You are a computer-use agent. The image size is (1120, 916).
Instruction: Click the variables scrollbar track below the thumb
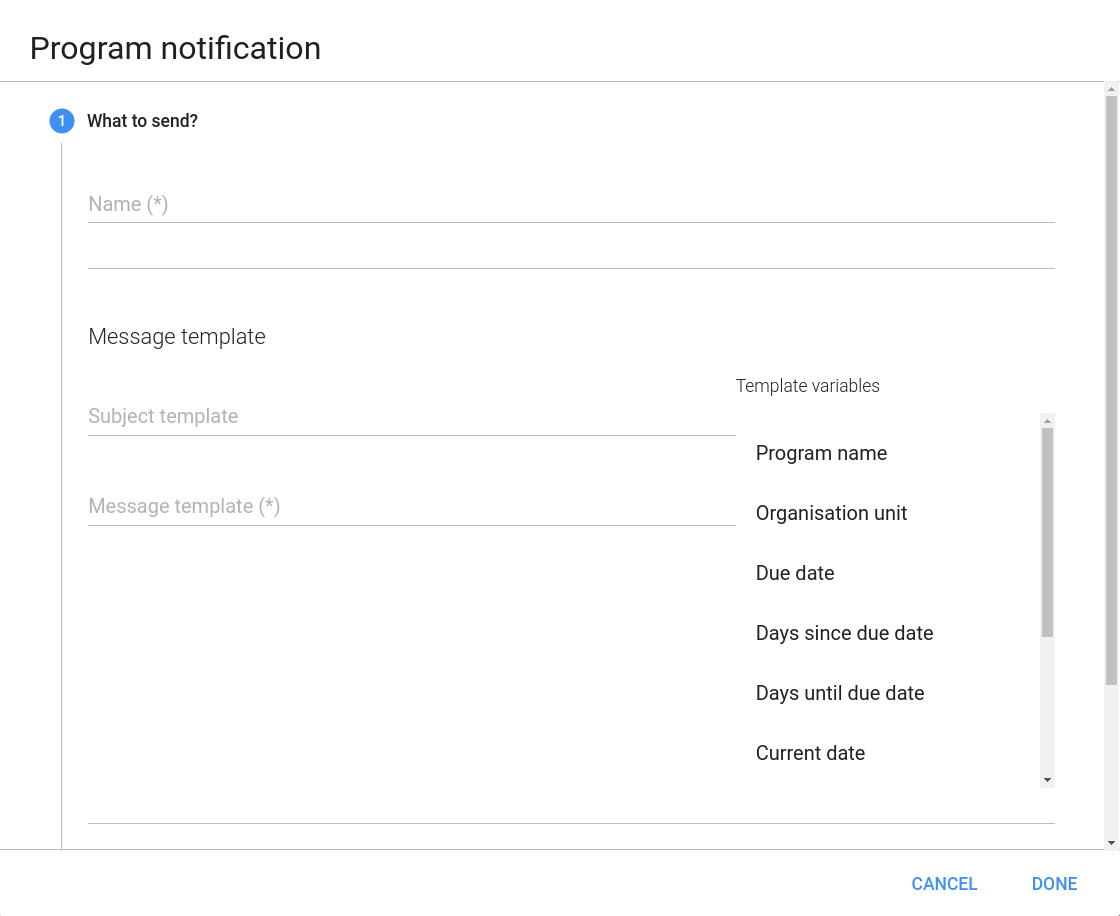1048,704
